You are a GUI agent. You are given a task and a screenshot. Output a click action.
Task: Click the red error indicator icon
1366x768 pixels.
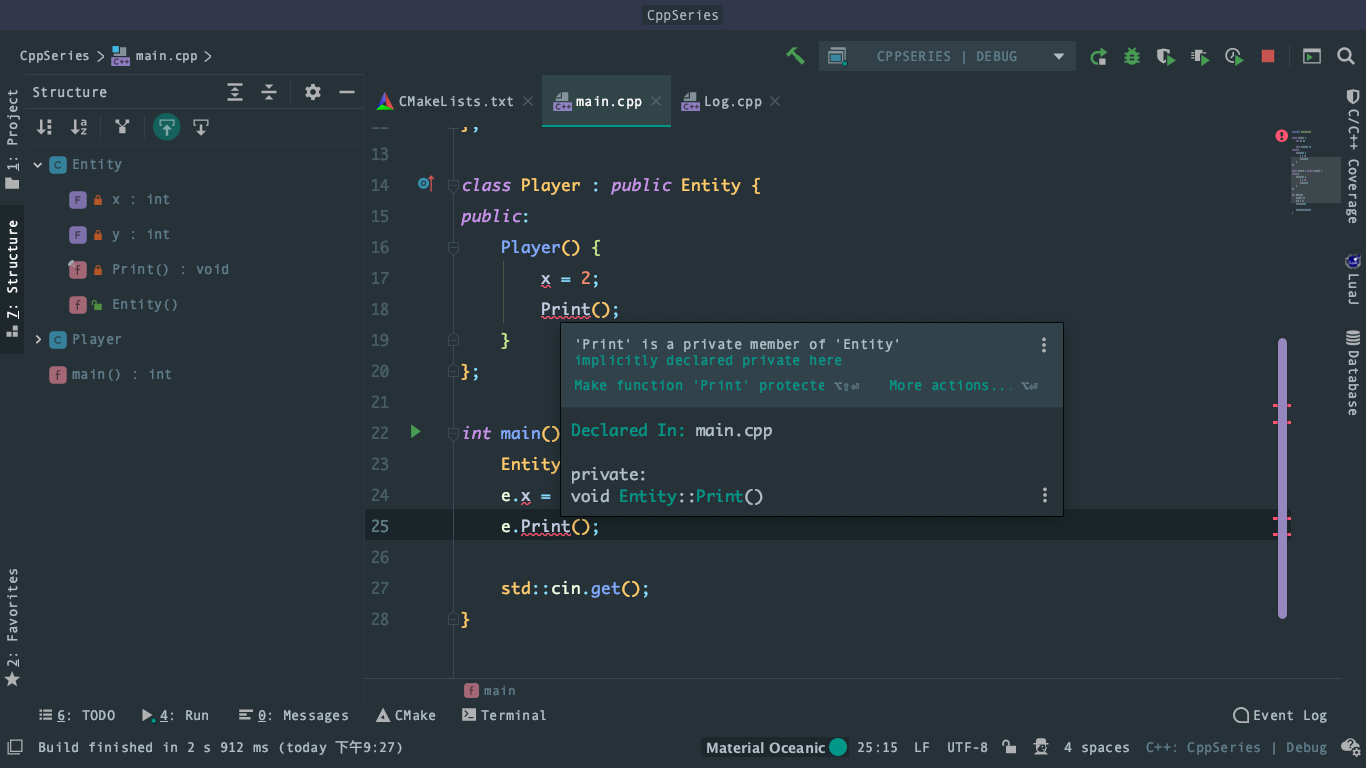(1282, 136)
